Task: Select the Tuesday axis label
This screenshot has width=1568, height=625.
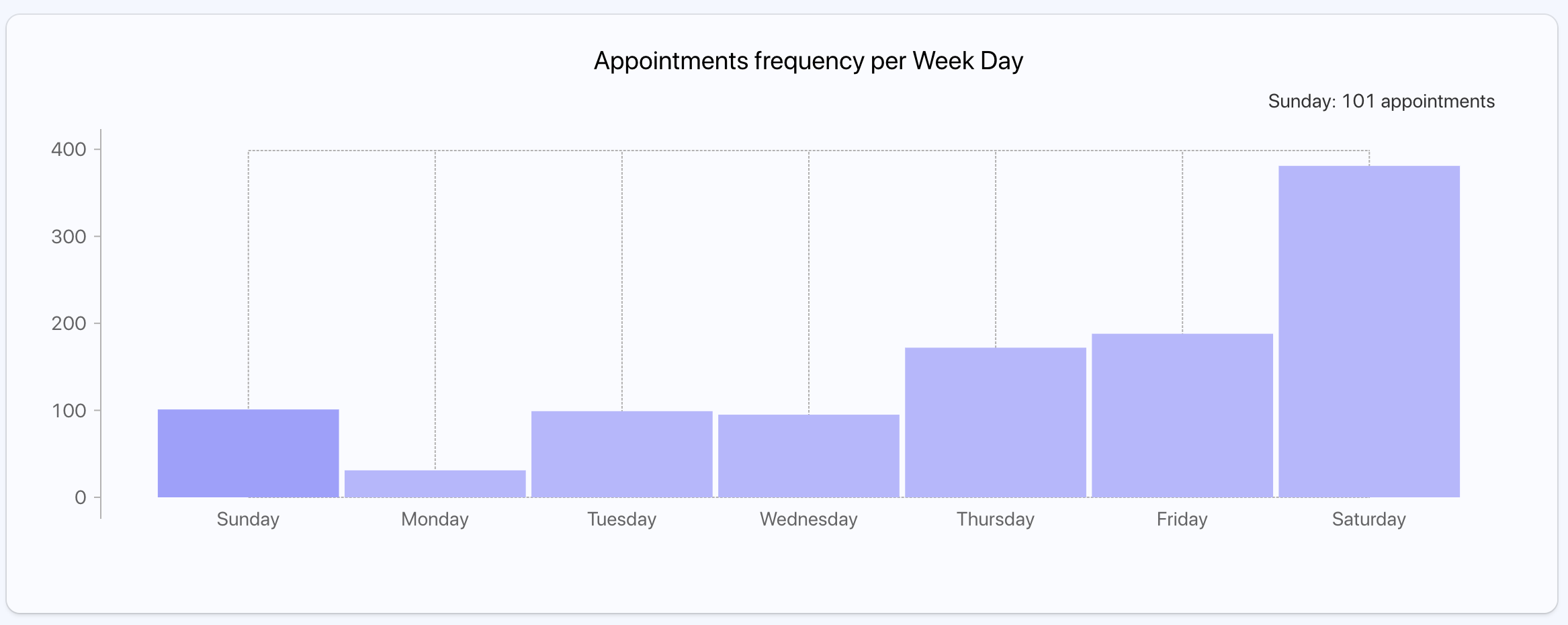Action: [621, 519]
